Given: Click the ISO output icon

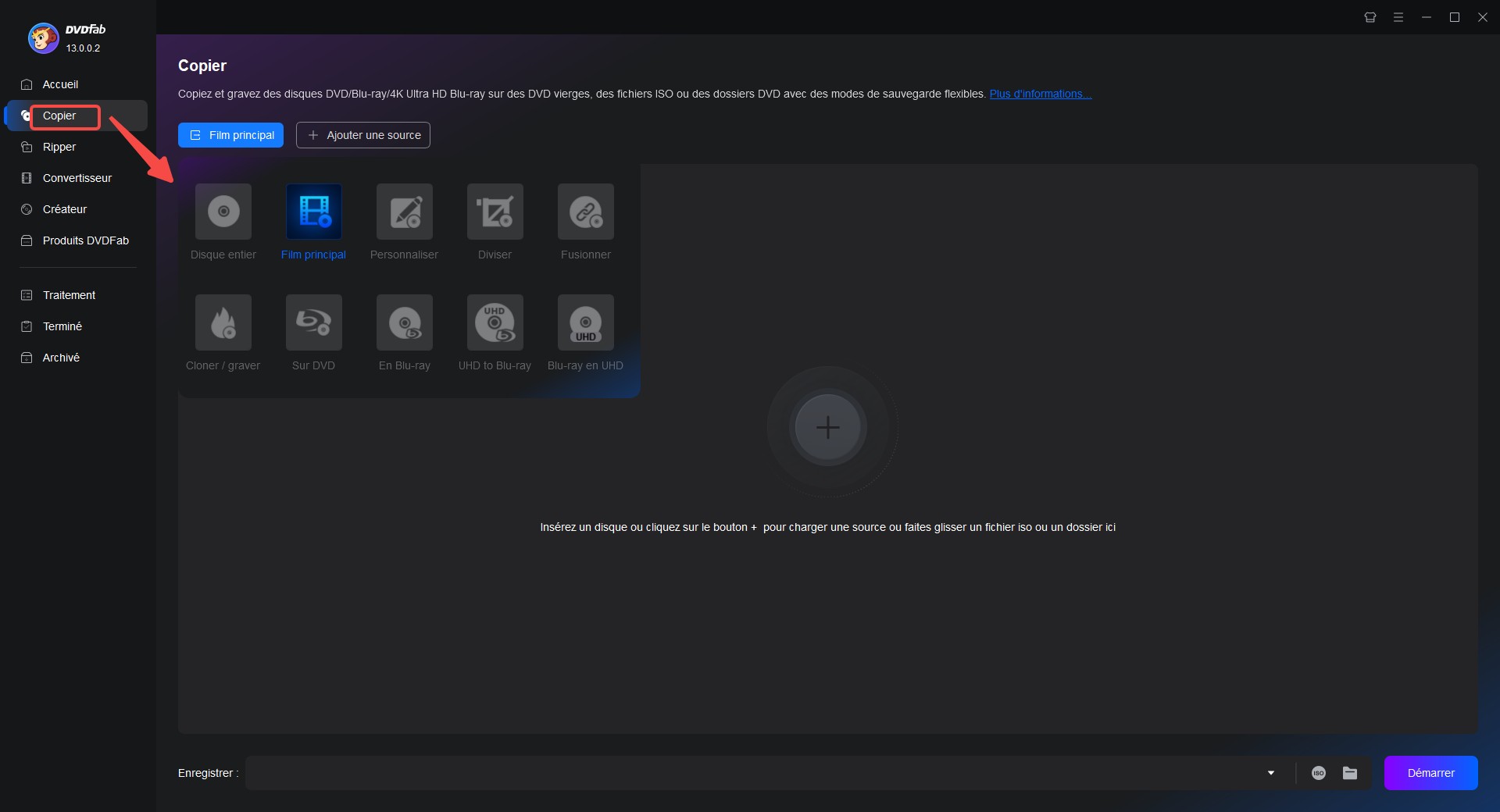Looking at the screenshot, I should tap(1319, 773).
